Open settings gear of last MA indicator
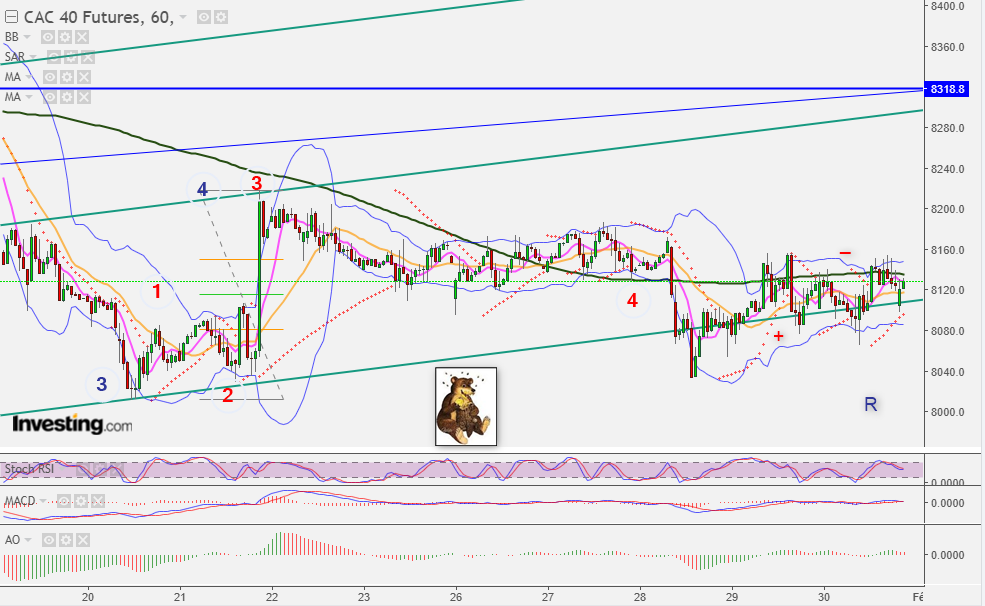This screenshot has width=985, height=606. (x=67, y=97)
